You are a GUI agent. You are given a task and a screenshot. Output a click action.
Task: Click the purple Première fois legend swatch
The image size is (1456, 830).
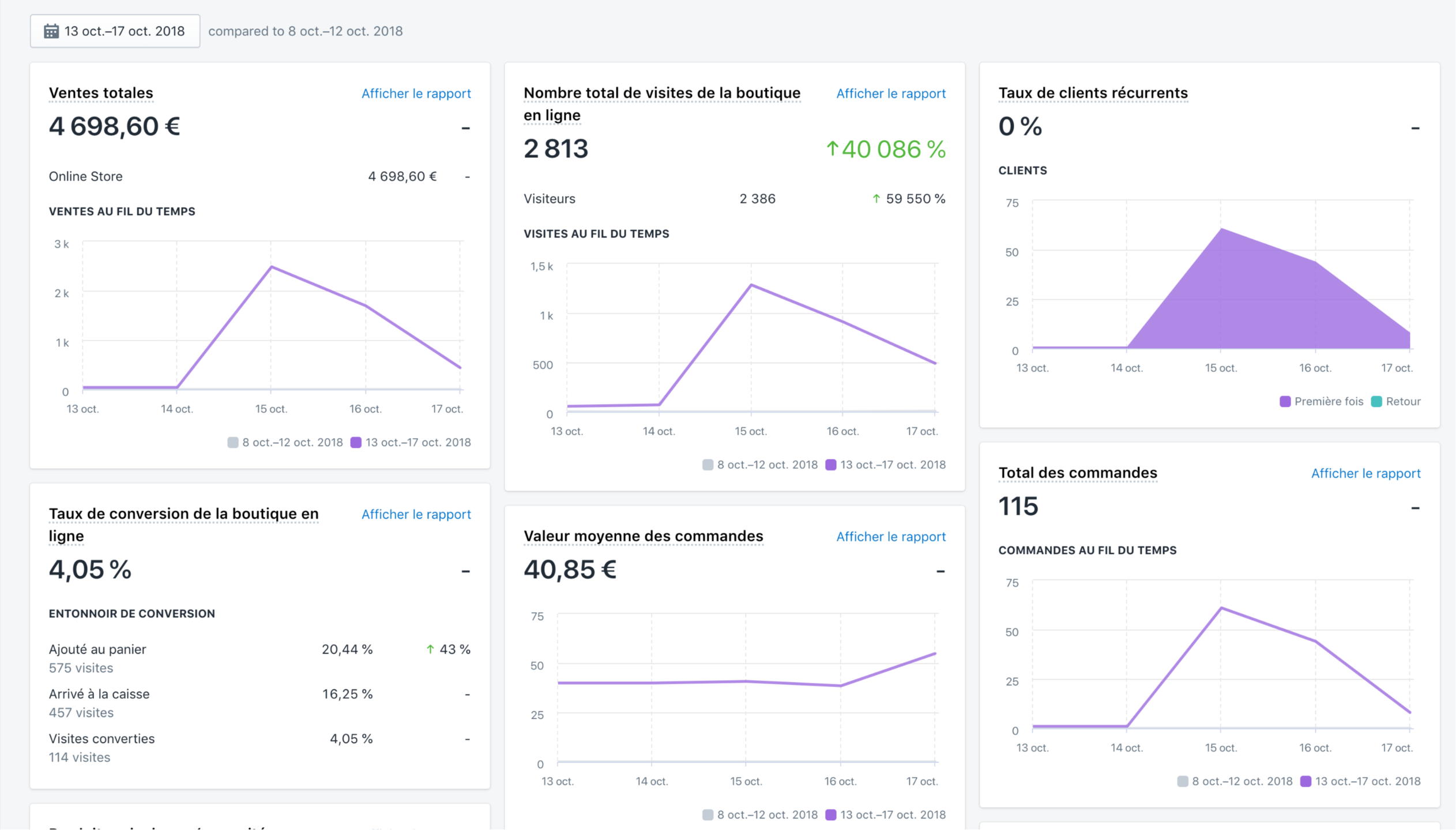[1285, 402]
